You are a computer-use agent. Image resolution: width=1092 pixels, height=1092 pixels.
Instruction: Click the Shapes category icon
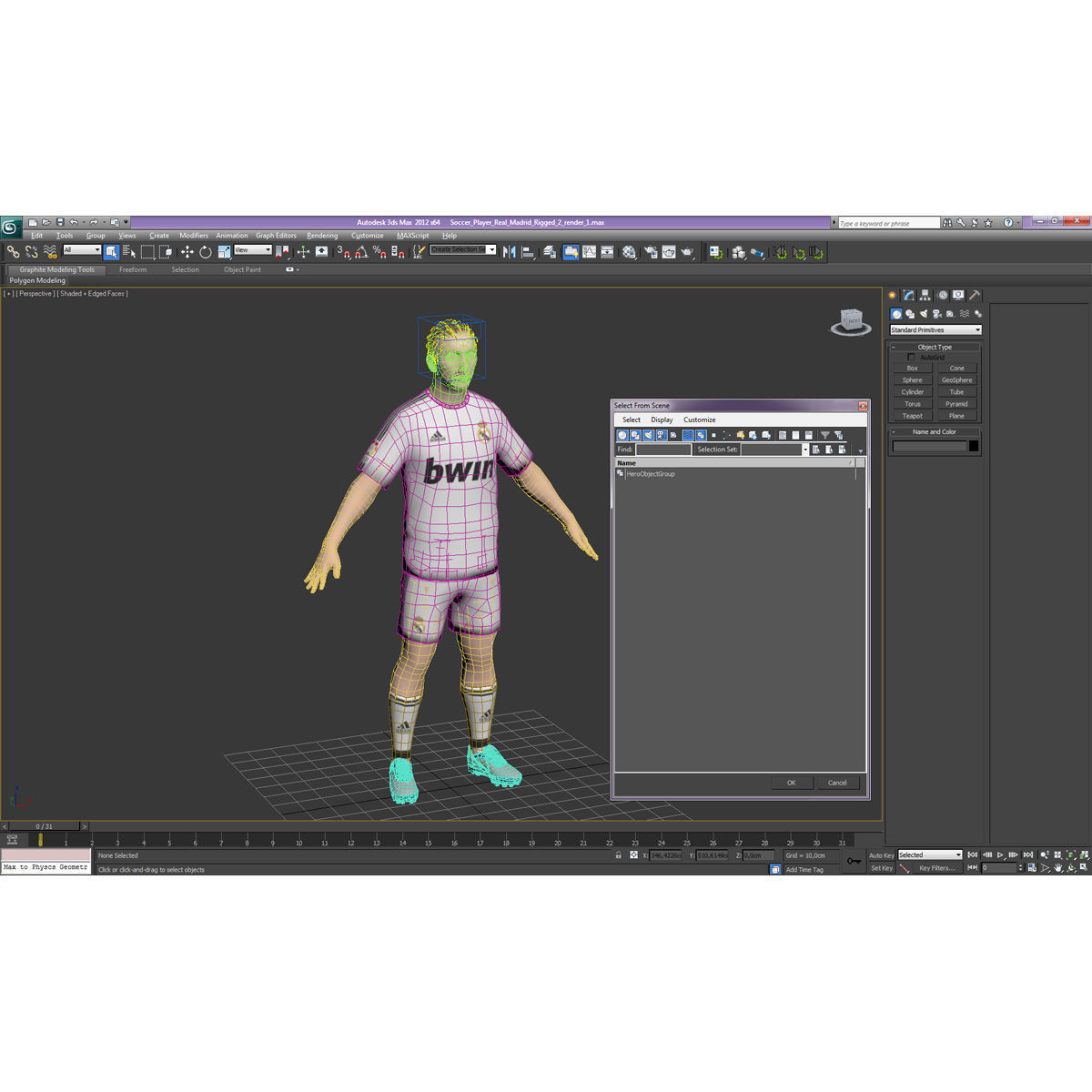pyautogui.click(x=910, y=314)
